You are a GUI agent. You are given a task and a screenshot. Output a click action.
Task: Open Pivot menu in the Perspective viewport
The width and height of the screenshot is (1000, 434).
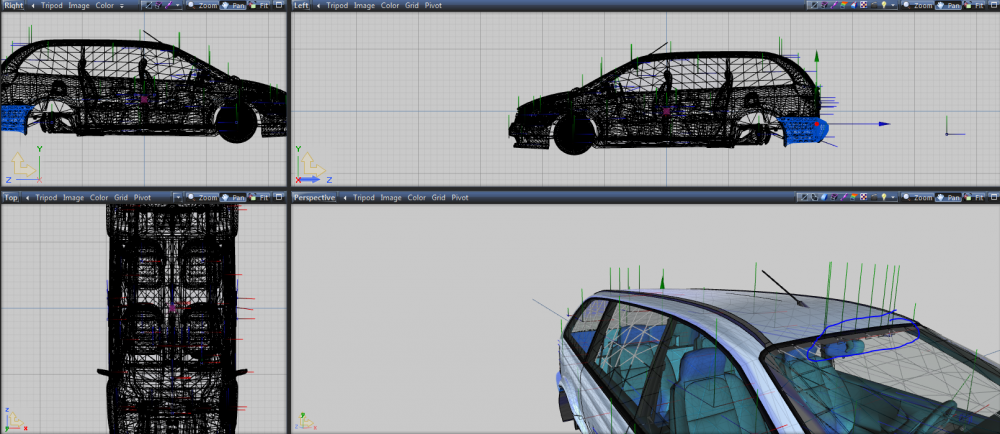coord(460,198)
